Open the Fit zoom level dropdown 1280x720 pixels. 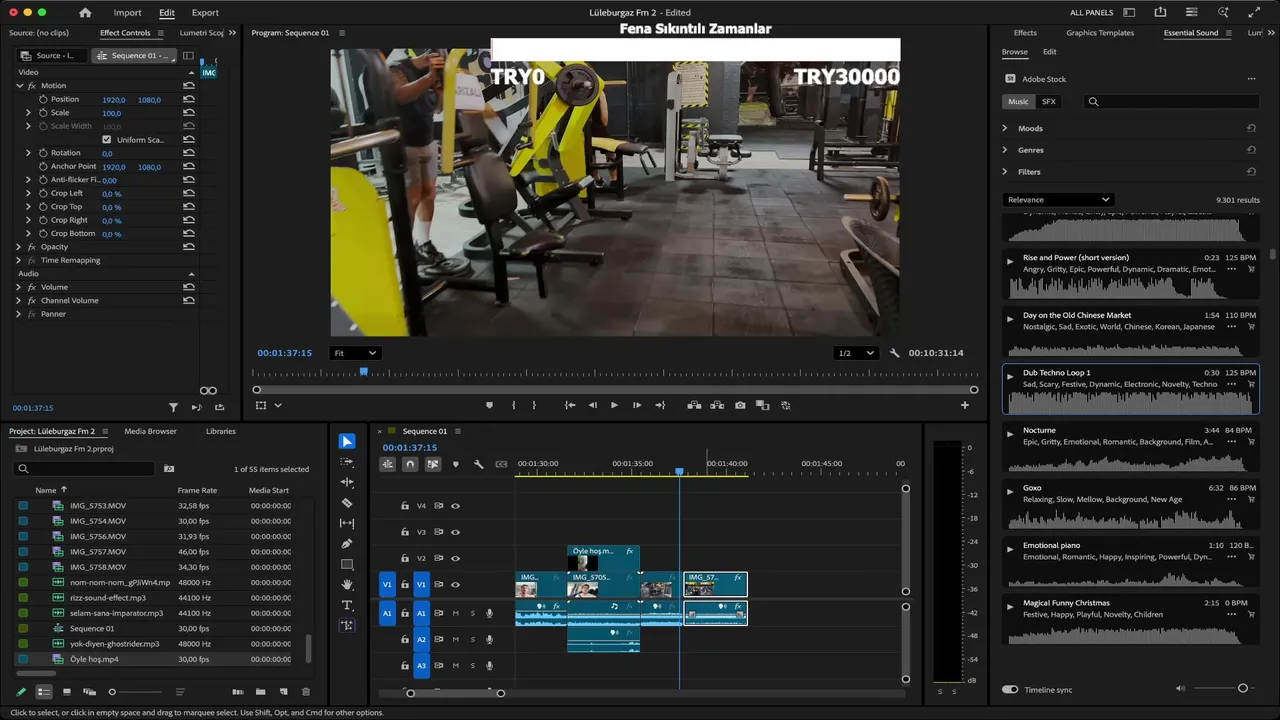point(355,353)
